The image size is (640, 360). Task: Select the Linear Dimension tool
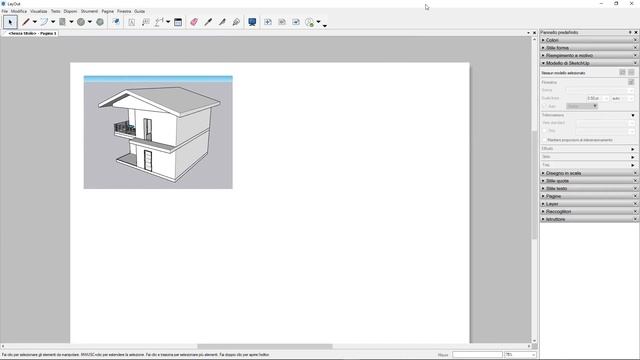(x=159, y=22)
